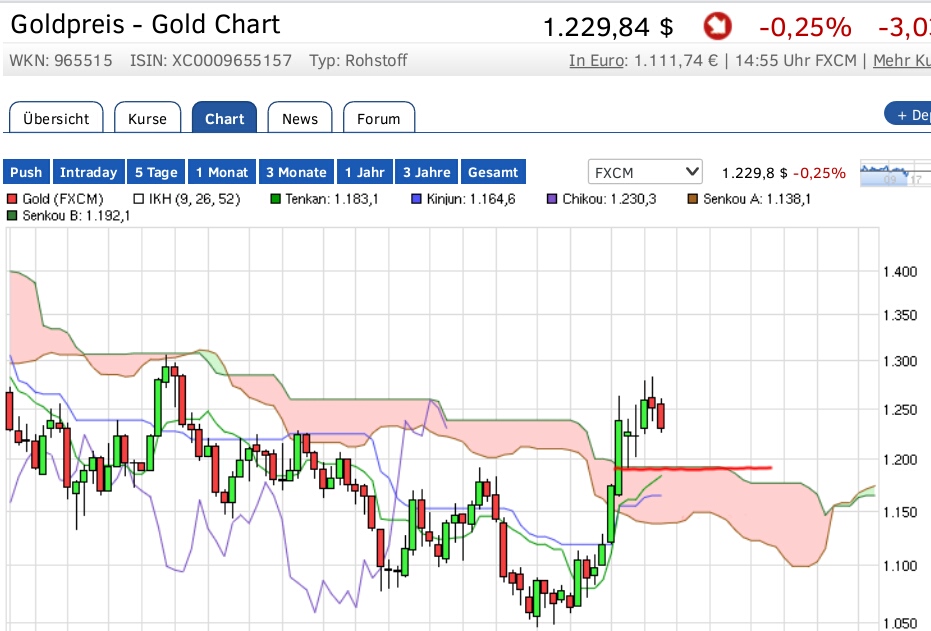Screen dimensions: 931x631
Task: Click the mini sparkline chart thumbnail
Action: coord(895,173)
